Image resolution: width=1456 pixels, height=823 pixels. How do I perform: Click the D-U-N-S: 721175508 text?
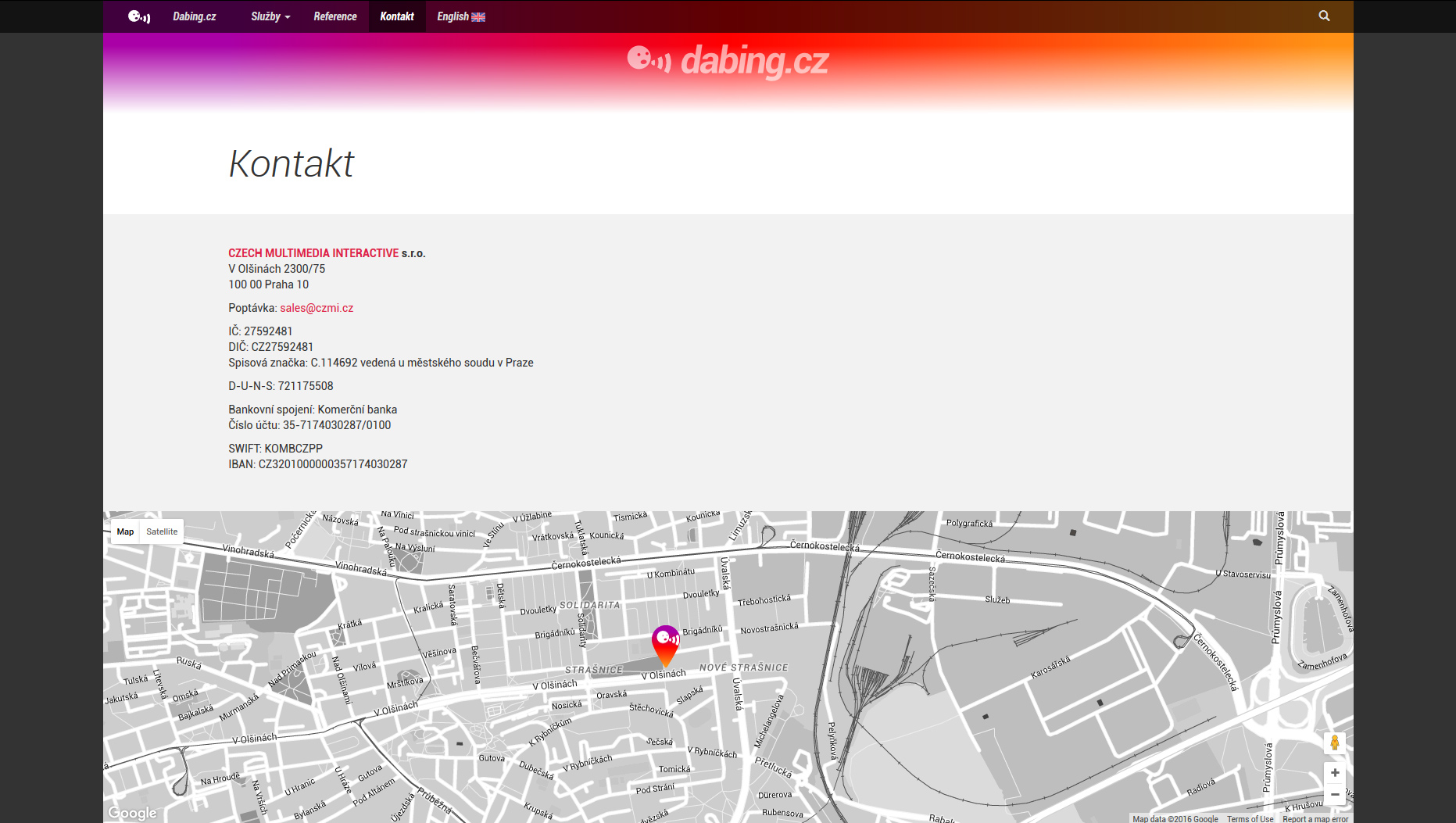[x=281, y=386]
